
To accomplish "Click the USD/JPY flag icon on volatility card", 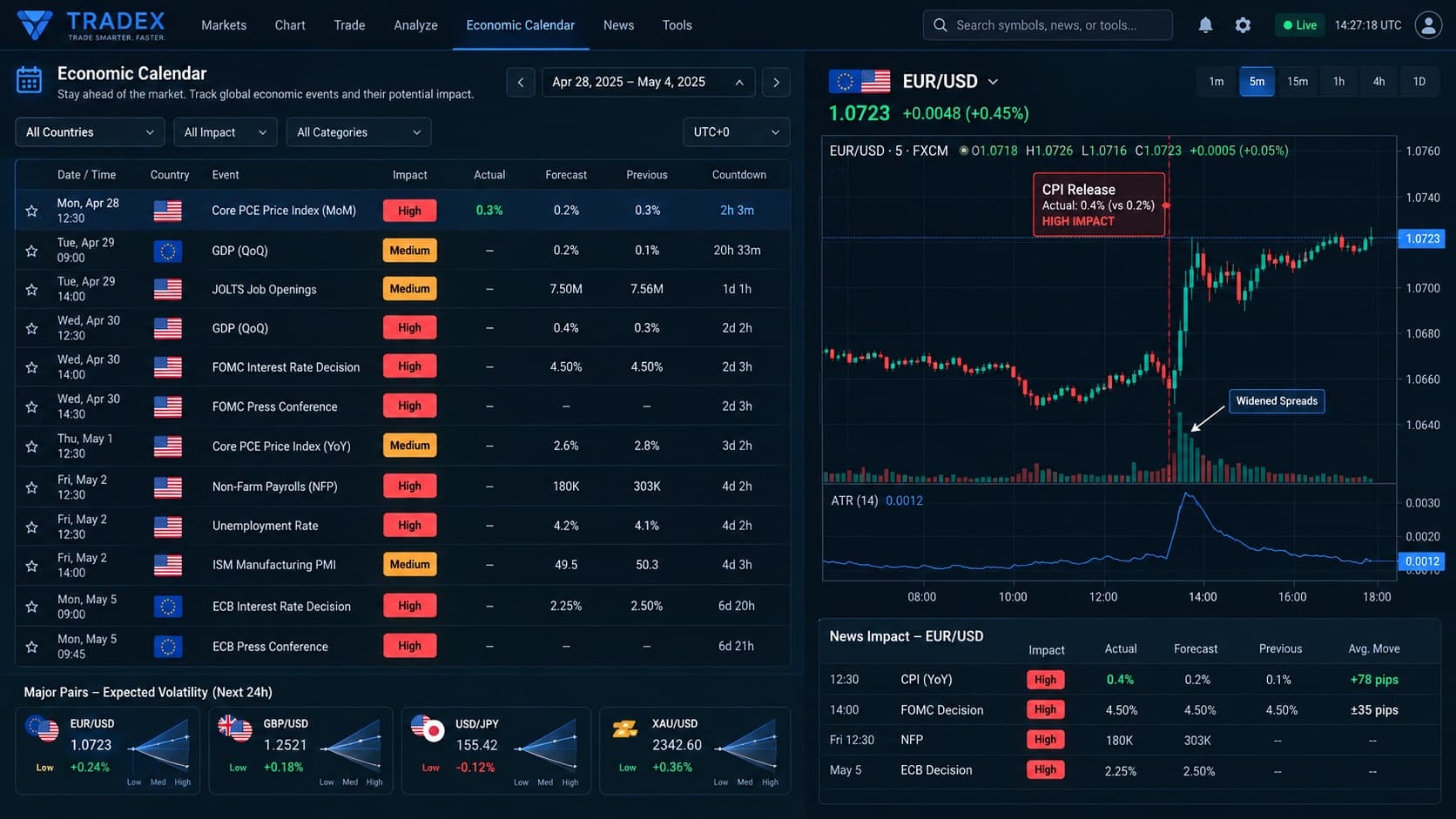I will click(x=428, y=728).
